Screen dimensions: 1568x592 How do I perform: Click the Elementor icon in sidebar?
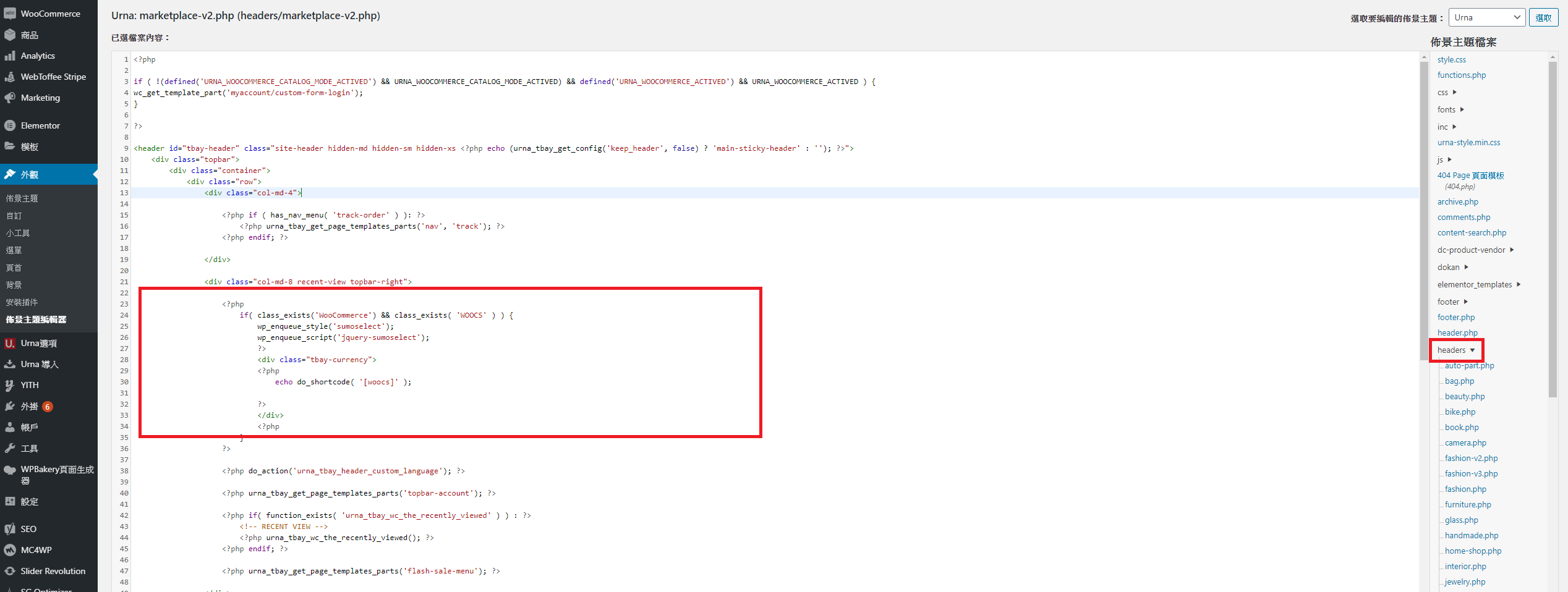pos(10,125)
